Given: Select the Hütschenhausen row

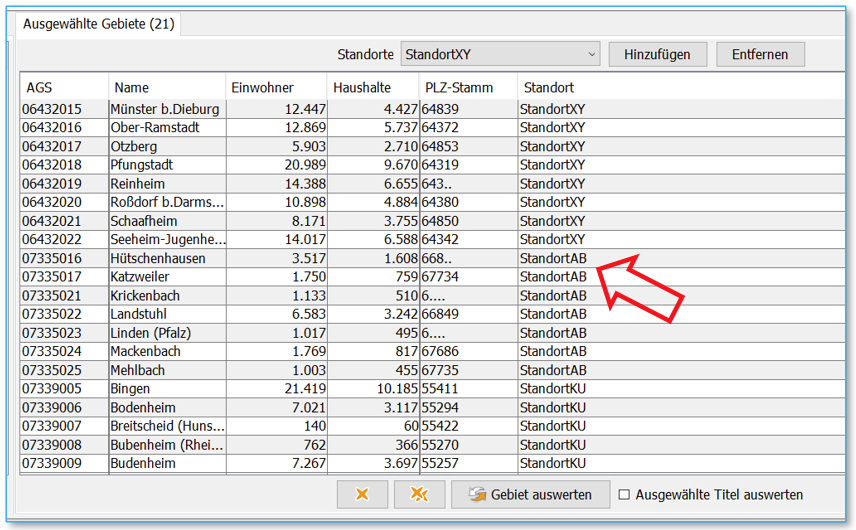Looking at the screenshot, I should (166, 258).
